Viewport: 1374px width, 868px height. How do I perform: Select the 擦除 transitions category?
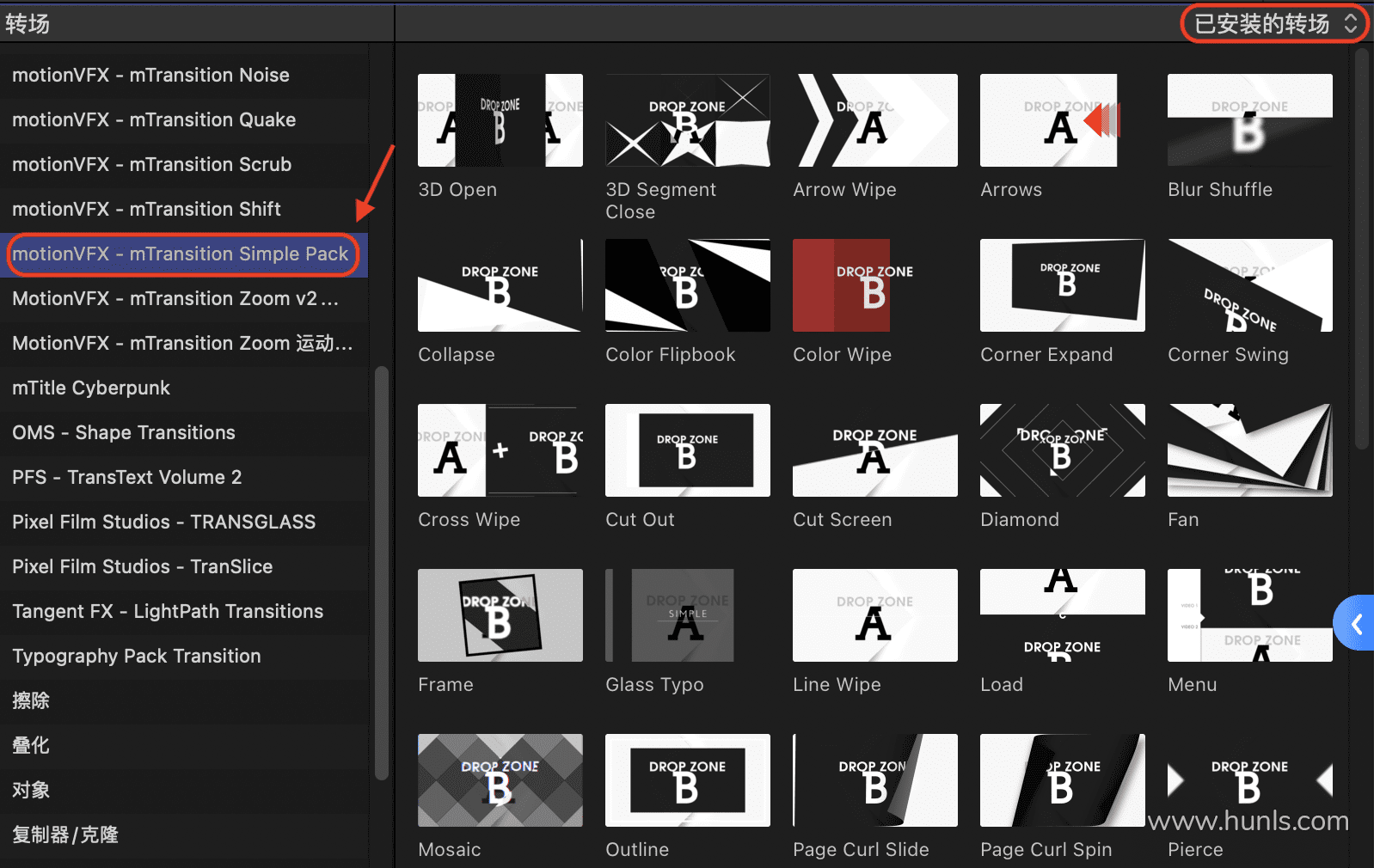[x=184, y=700]
